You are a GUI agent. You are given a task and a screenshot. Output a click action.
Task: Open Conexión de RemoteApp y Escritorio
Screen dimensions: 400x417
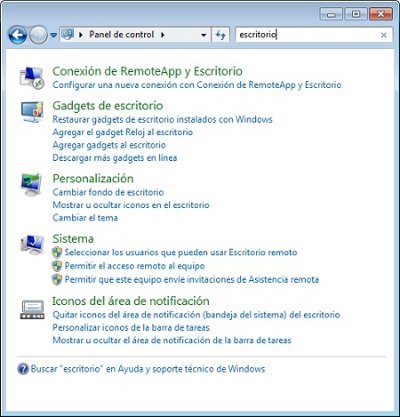tap(148, 71)
